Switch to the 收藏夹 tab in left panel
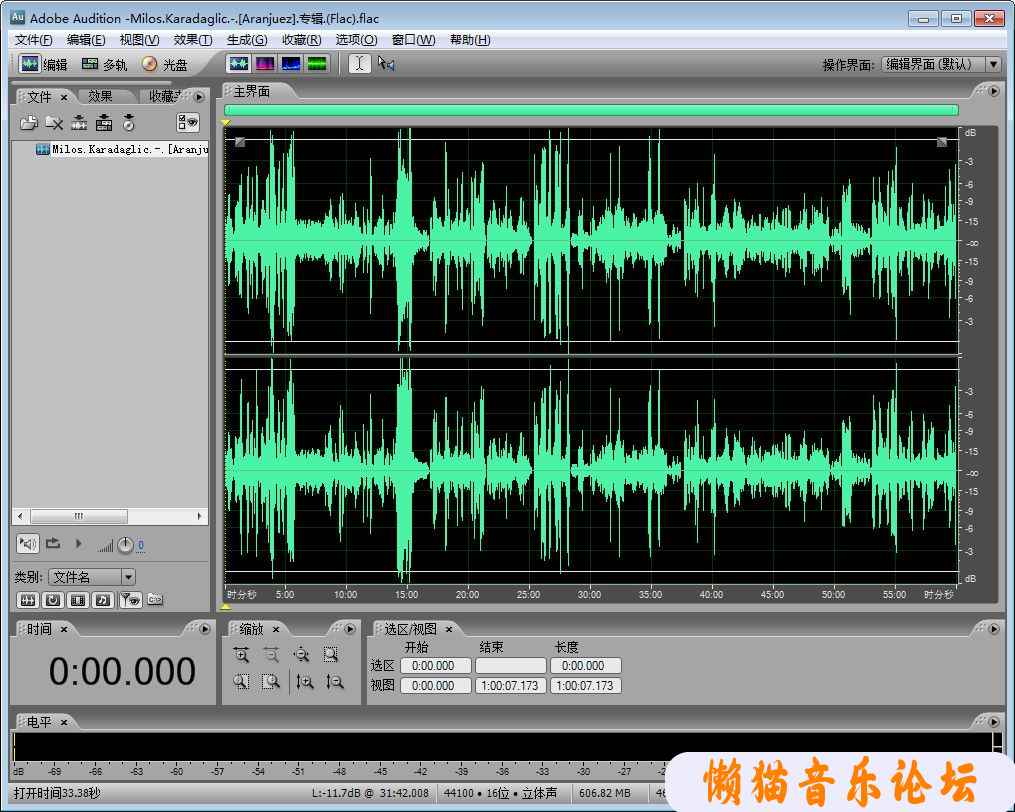This screenshot has width=1015, height=812. point(167,96)
